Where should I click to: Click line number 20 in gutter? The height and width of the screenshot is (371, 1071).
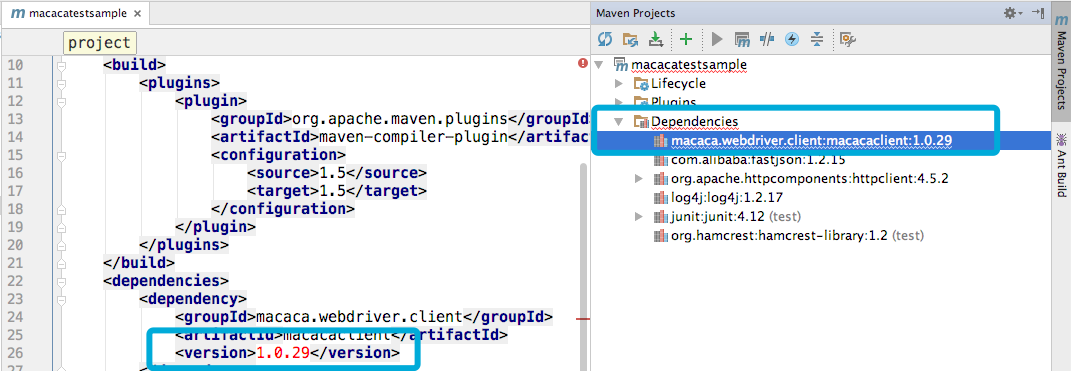(14, 245)
